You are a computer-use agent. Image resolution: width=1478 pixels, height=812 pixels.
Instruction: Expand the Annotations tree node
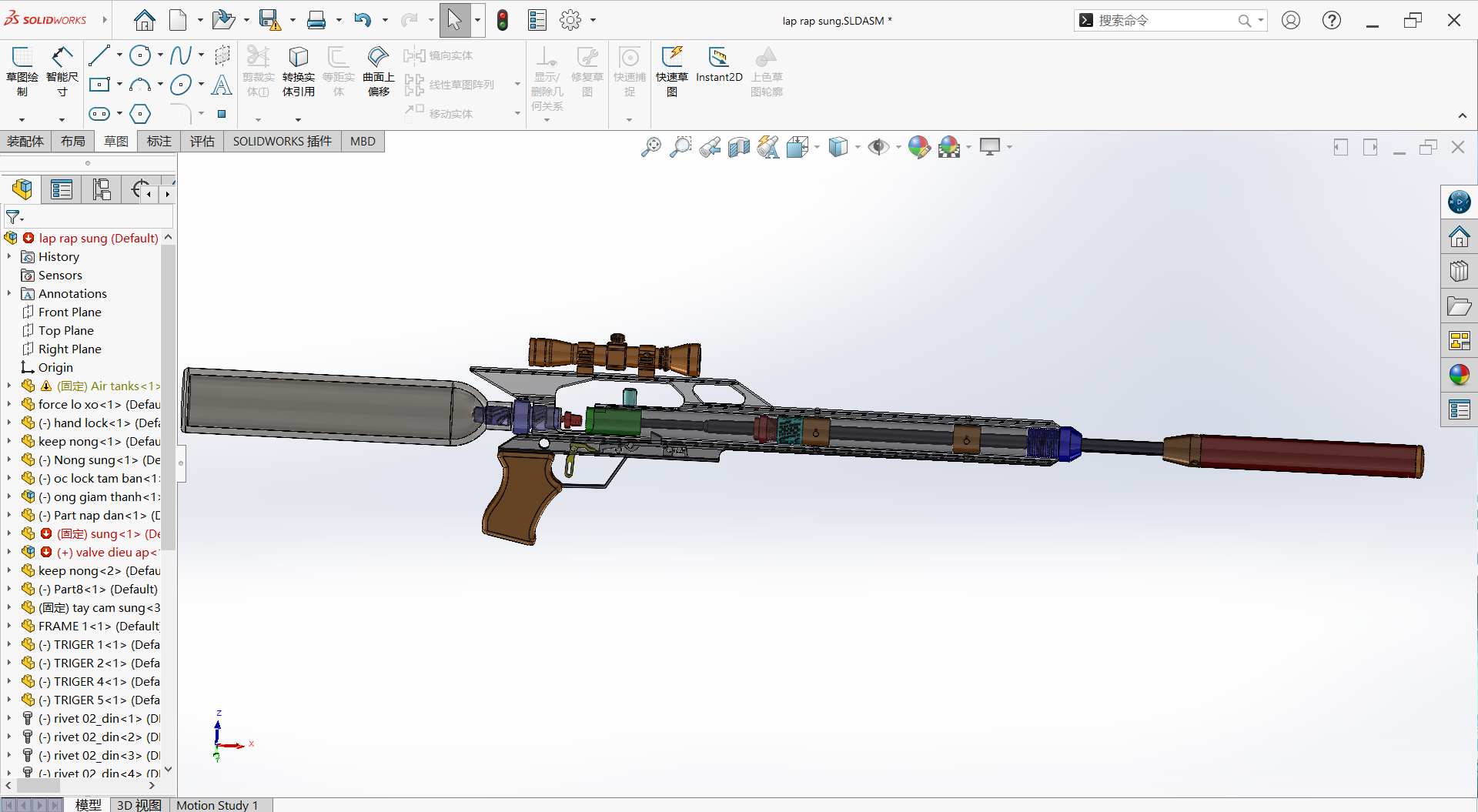[x=9, y=293]
